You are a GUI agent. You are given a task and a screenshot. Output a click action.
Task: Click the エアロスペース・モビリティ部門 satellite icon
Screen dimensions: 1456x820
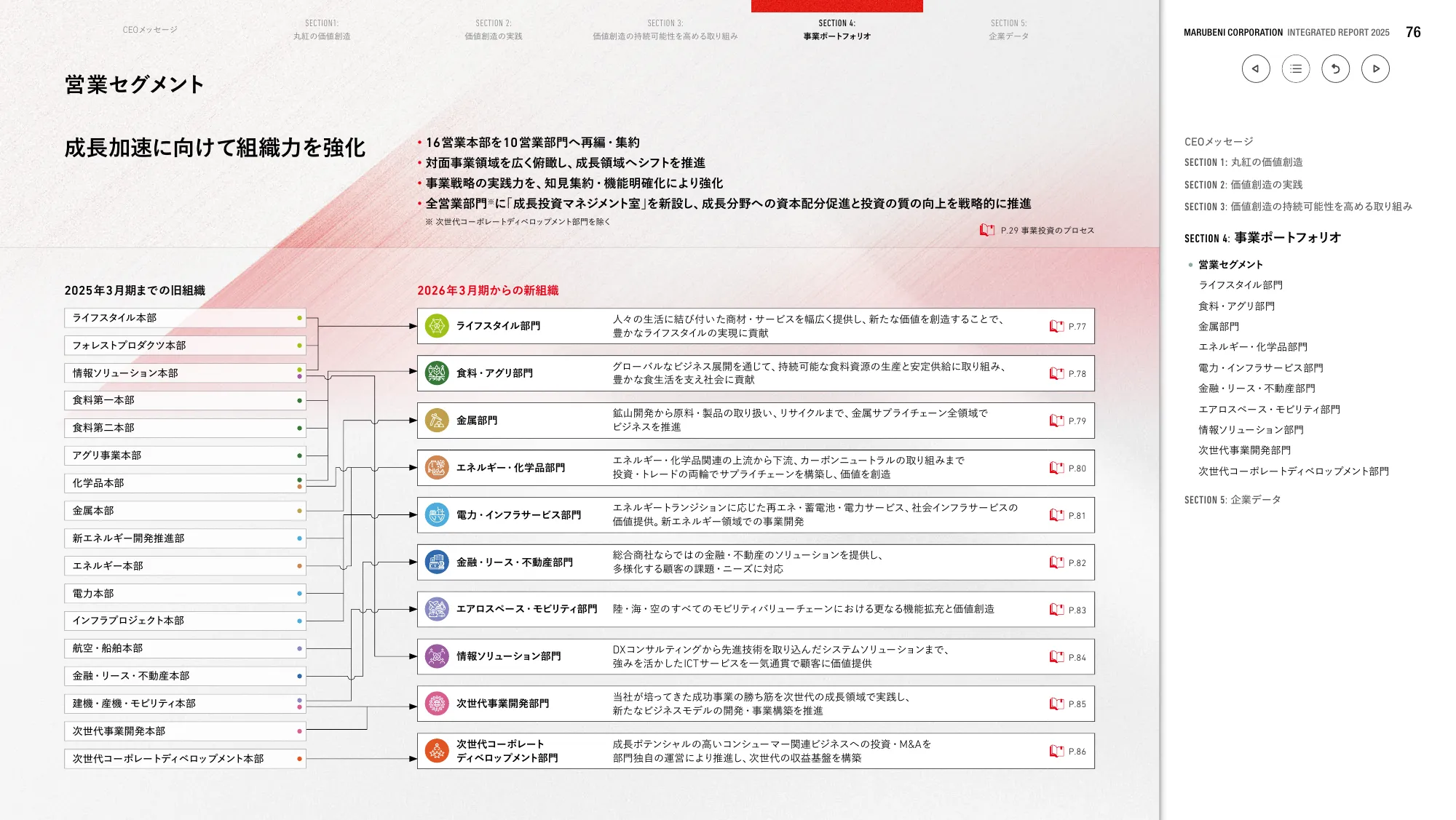pos(436,610)
